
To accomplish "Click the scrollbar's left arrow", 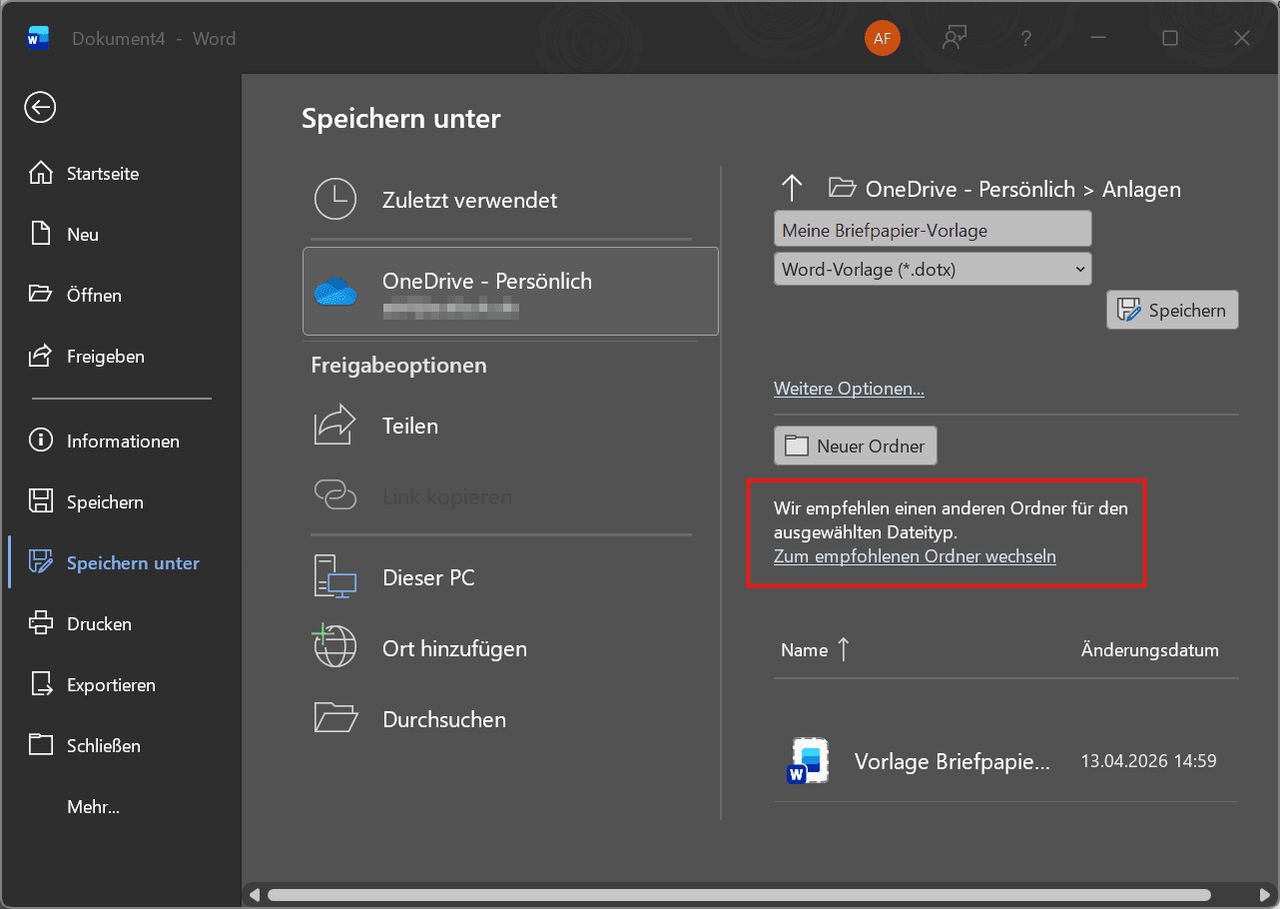I will tap(254, 895).
